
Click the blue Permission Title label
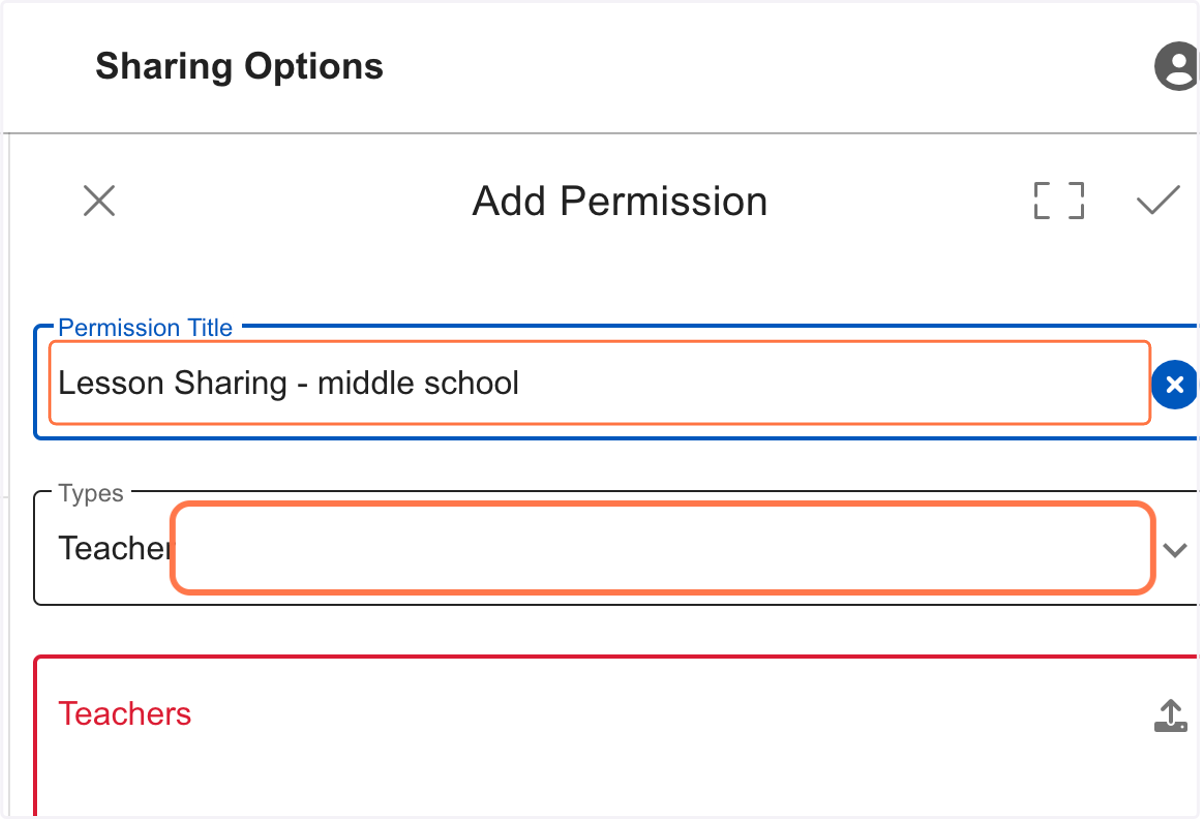145,328
